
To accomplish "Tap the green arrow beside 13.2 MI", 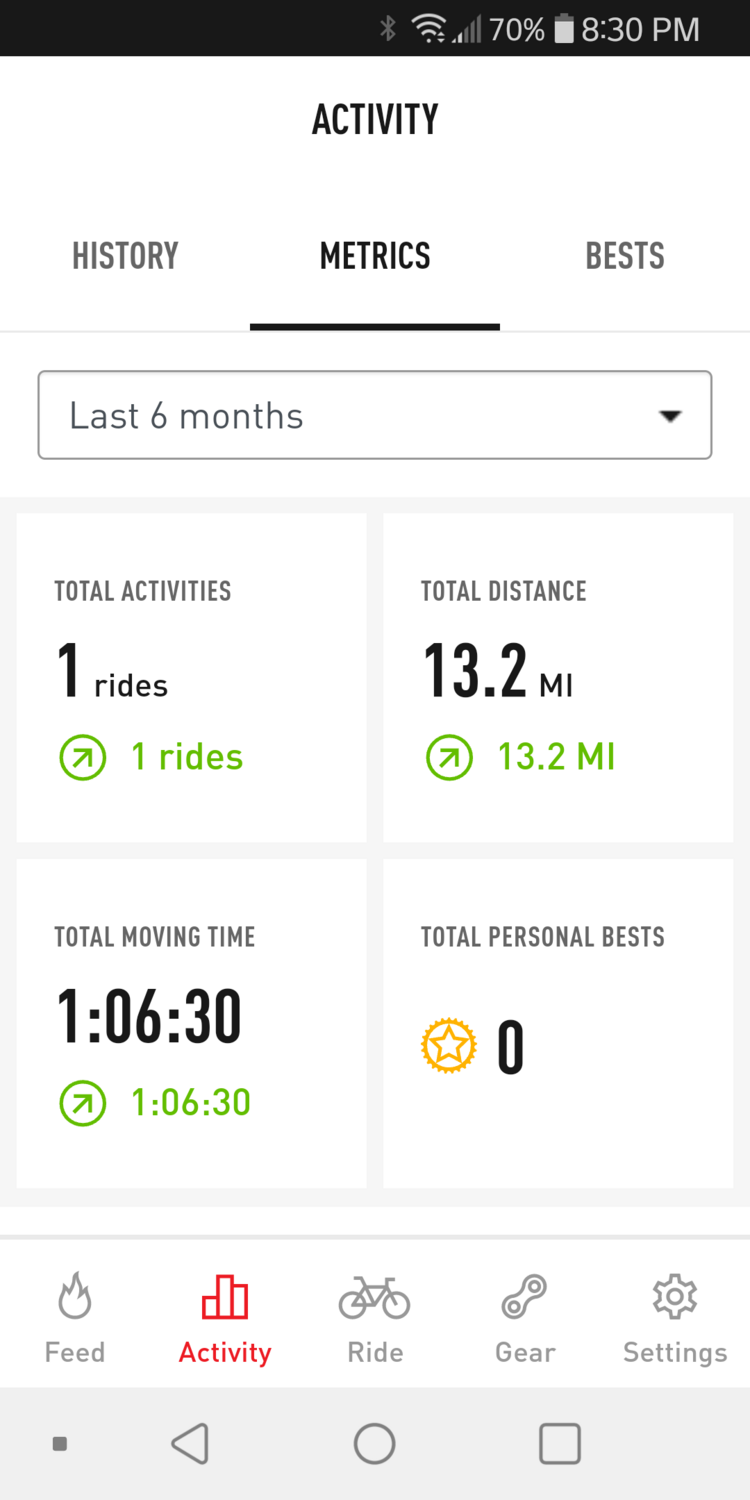I will [449, 758].
